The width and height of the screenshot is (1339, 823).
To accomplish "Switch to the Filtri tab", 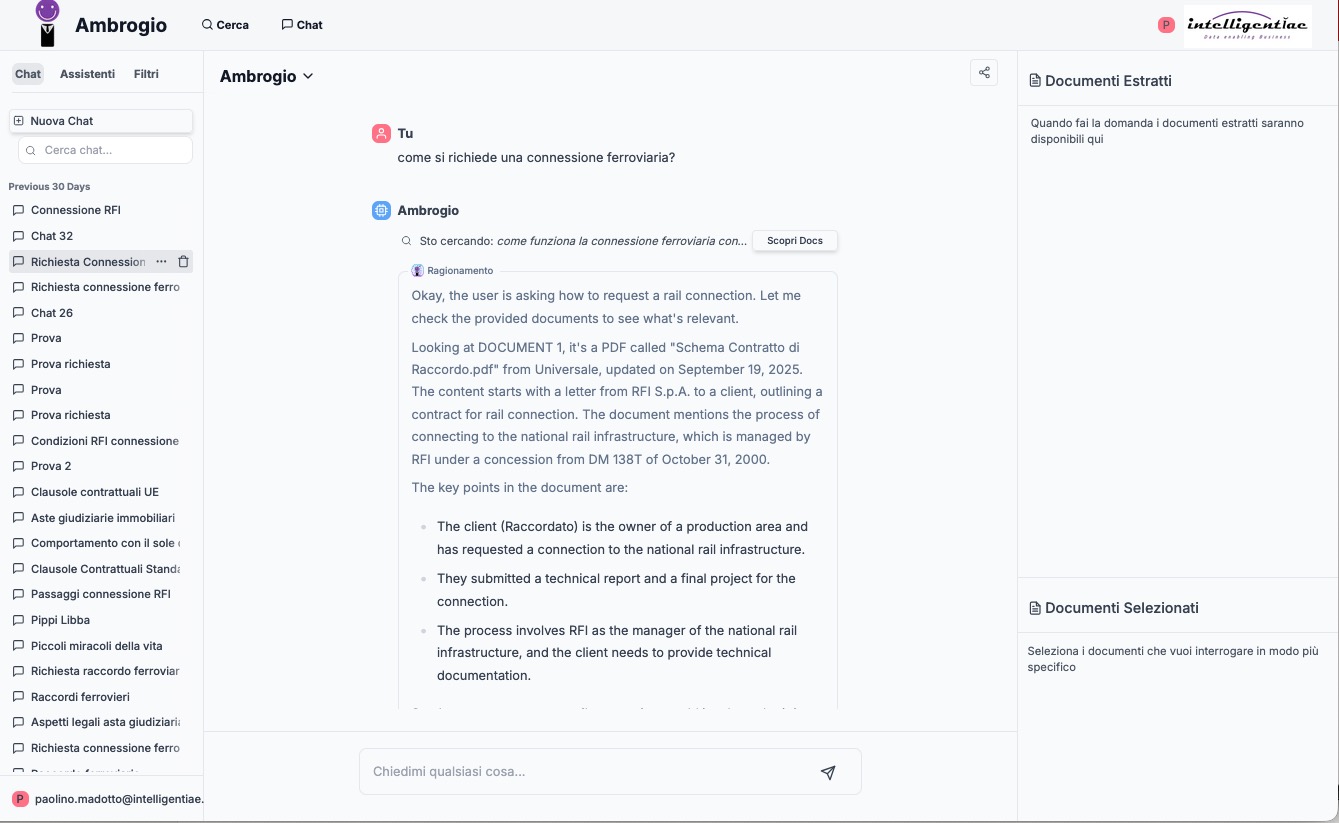I will click(x=146, y=74).
